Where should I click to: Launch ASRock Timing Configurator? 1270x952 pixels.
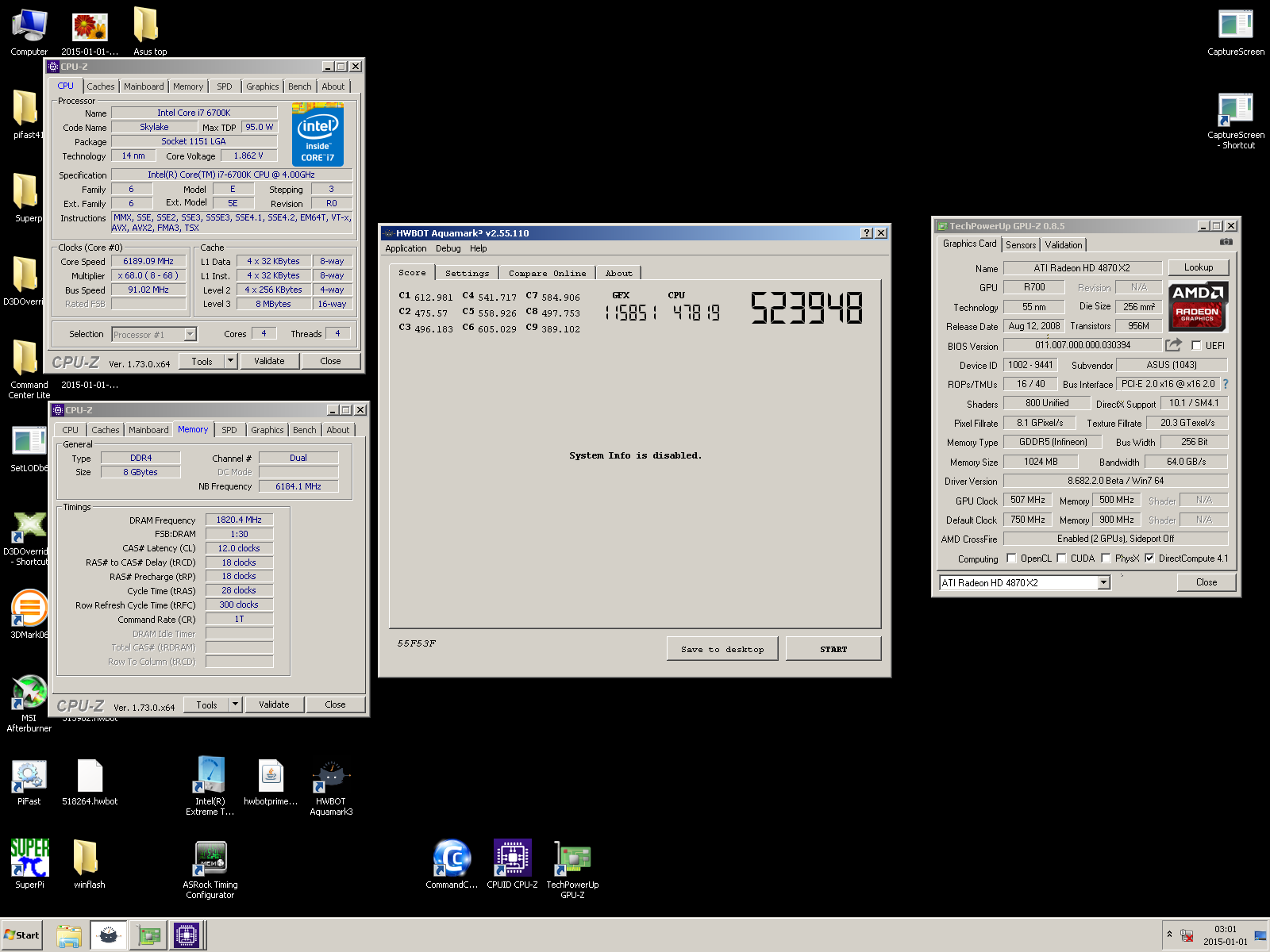(210, 870)
